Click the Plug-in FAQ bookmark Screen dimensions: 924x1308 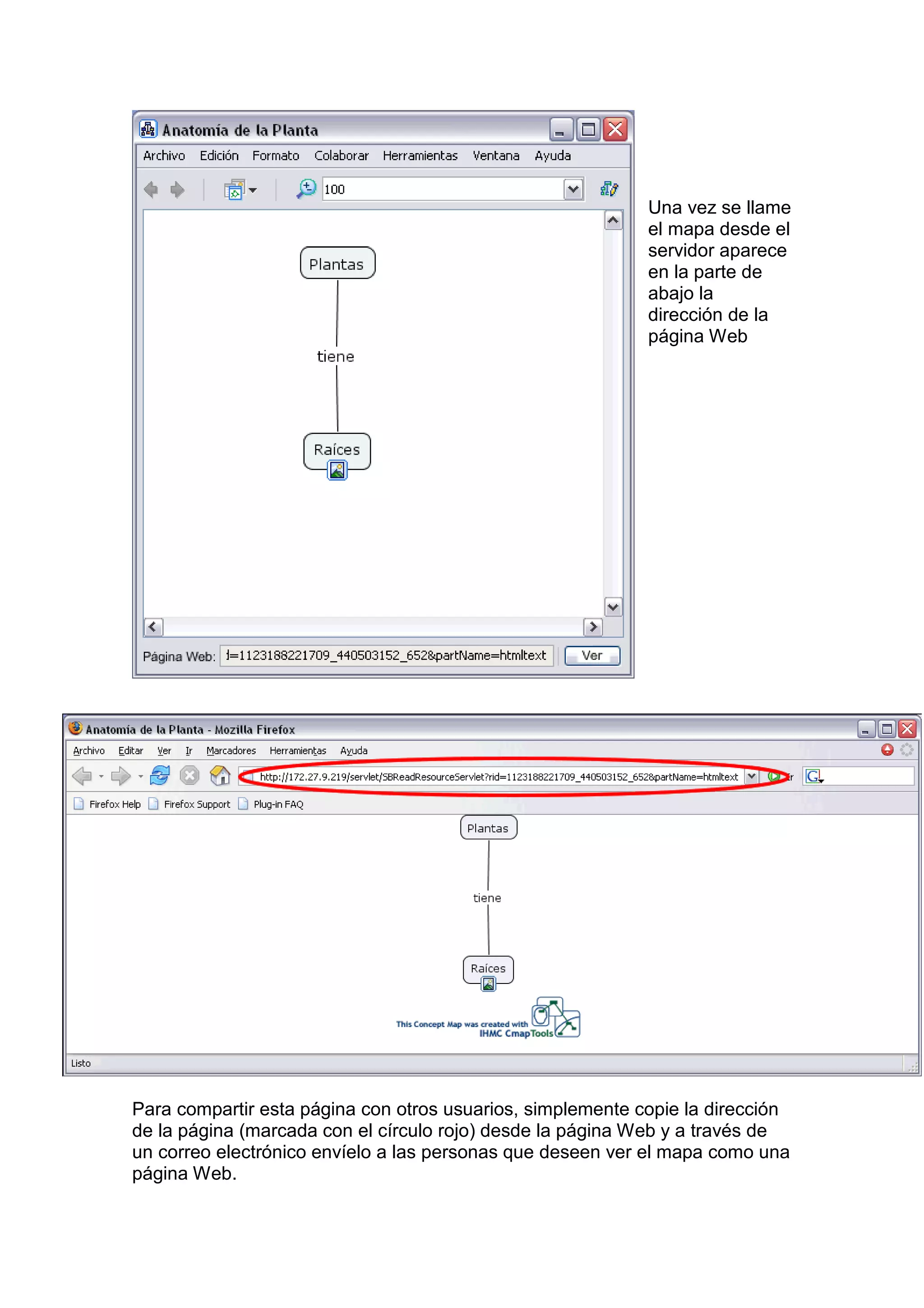(278, 804)
